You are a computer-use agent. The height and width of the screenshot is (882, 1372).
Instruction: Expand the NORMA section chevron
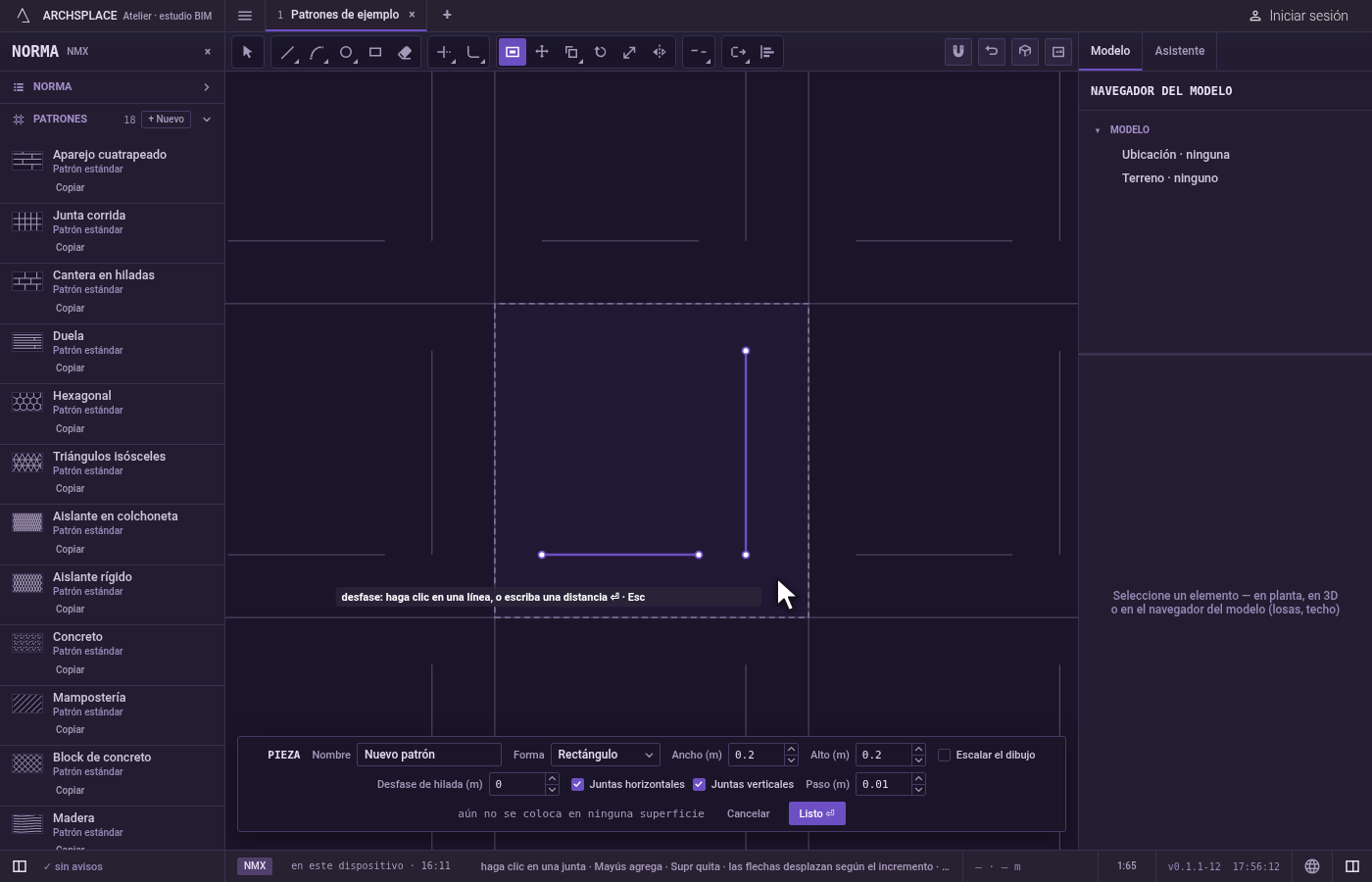point(207,87)
